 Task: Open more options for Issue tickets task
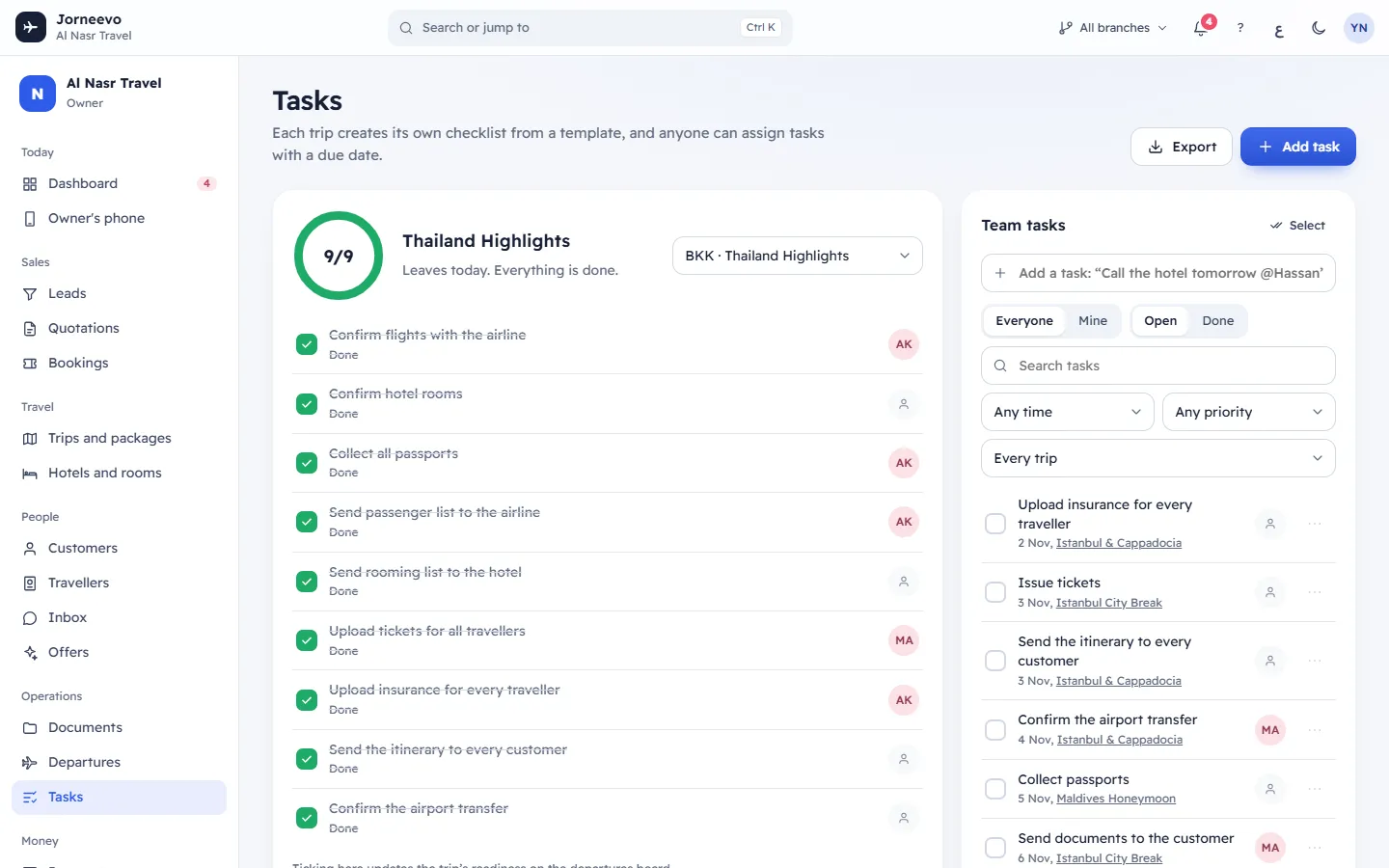(1315, 592)
